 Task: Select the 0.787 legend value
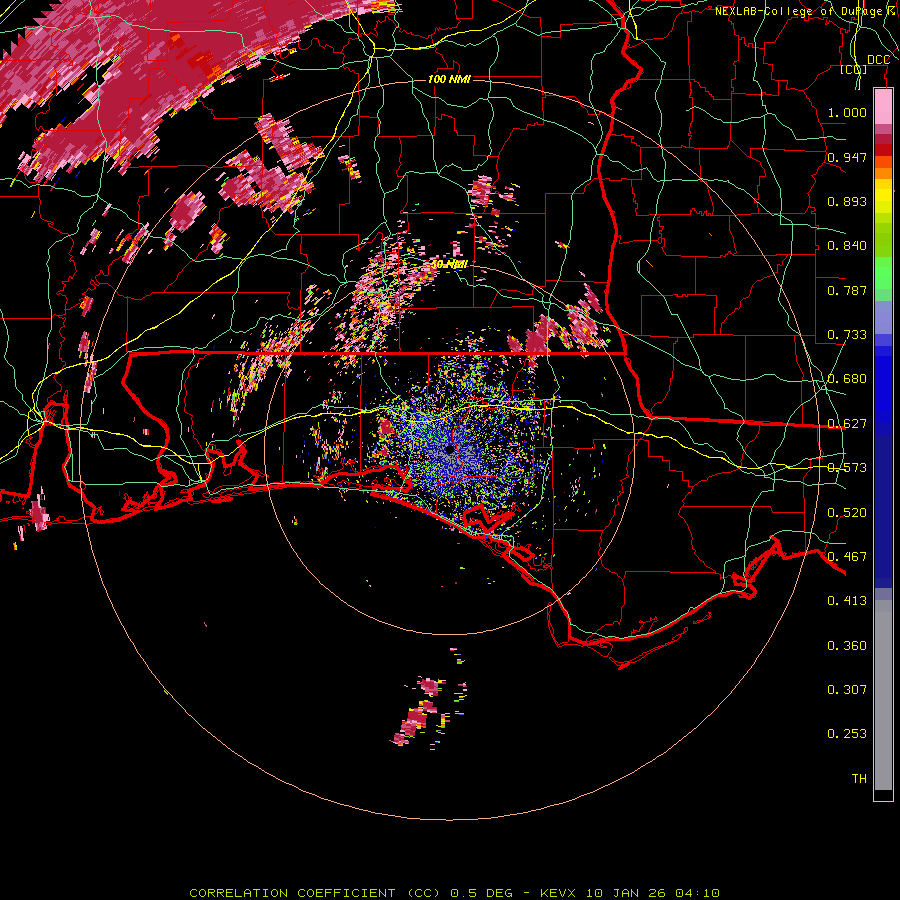(x=847, y=290)
